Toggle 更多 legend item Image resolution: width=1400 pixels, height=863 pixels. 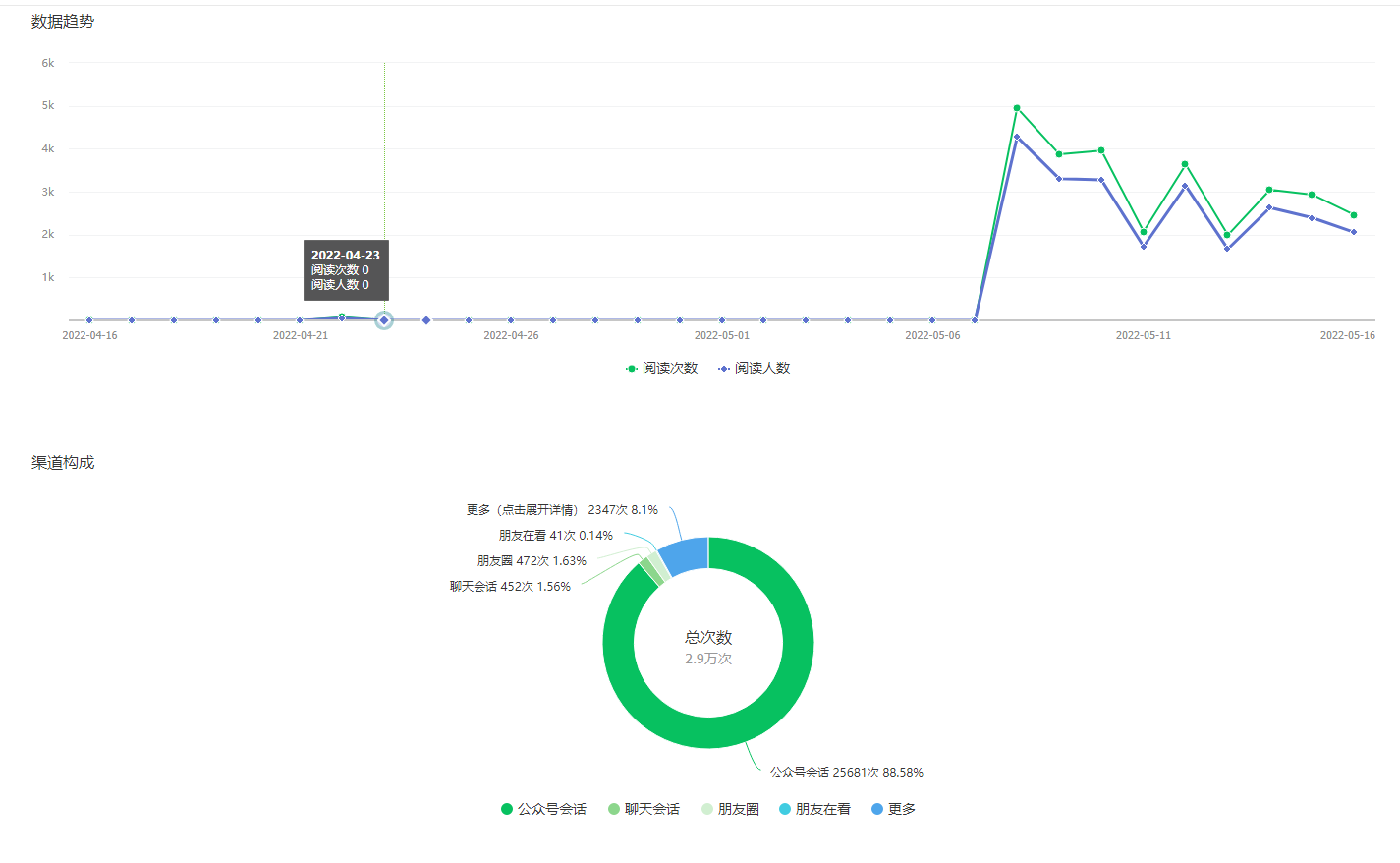pyautogui.click(x=893, y=809)
